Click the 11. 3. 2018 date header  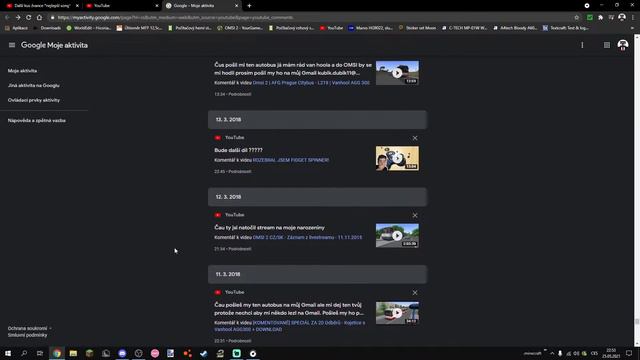(317, 274)
